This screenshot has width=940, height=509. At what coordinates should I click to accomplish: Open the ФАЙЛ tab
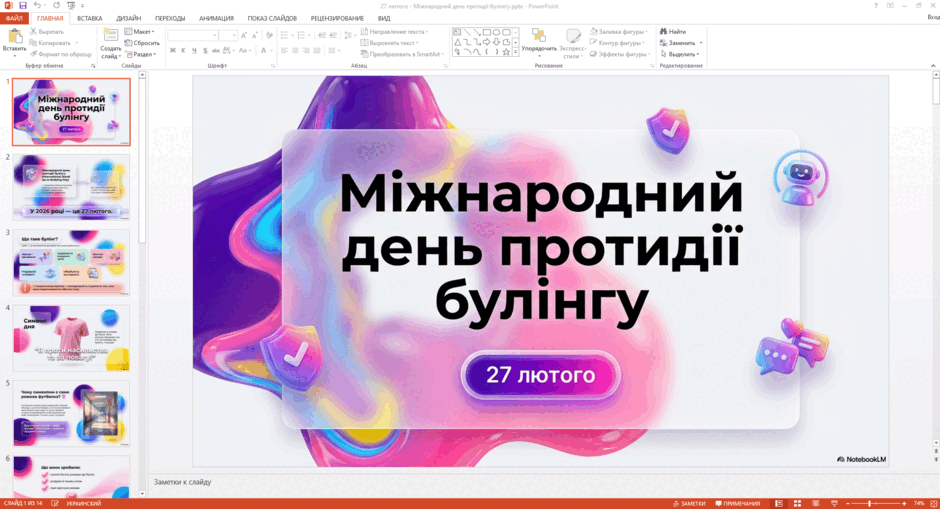pos(14,18)
